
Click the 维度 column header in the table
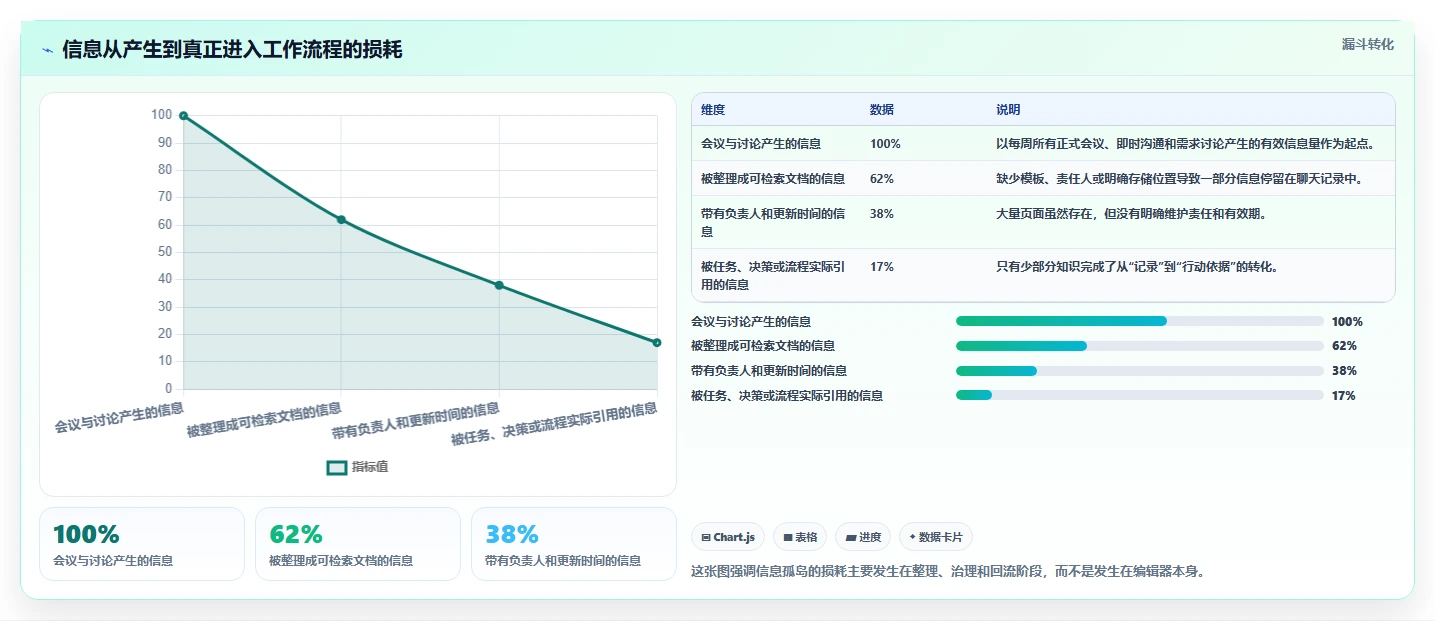[x=713, y=110]
